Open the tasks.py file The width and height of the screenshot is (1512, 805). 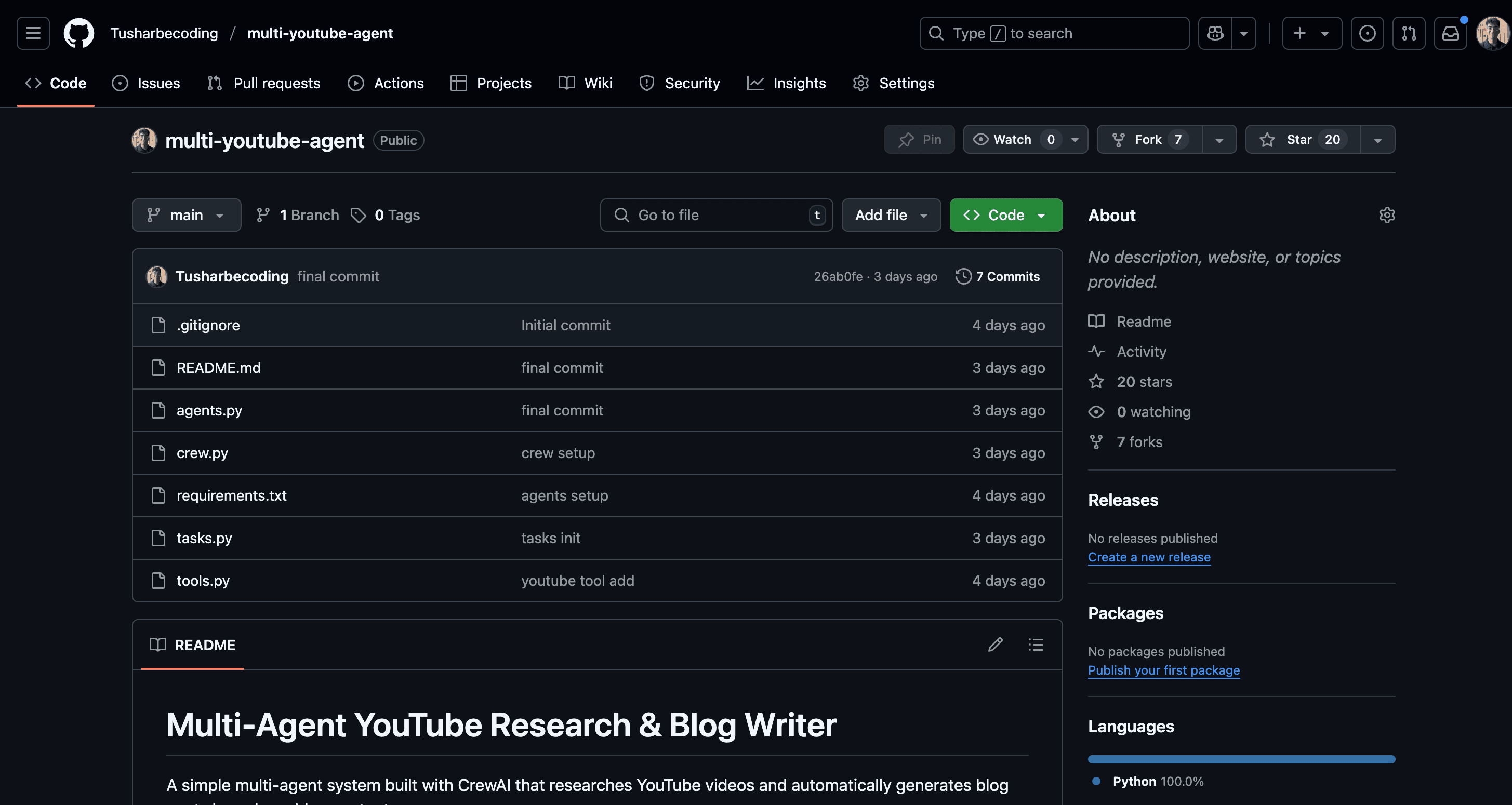coord(204,539)
